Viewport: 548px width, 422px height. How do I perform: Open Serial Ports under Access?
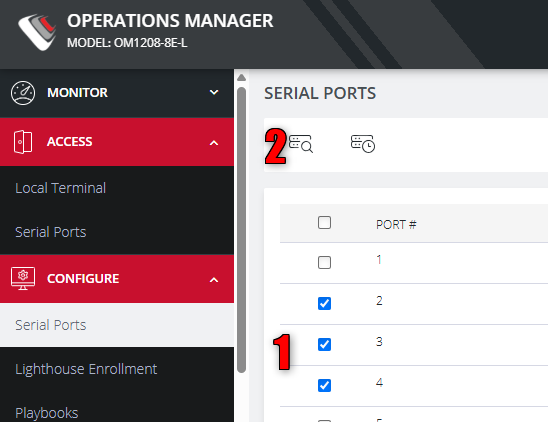(x=51, y=232)
